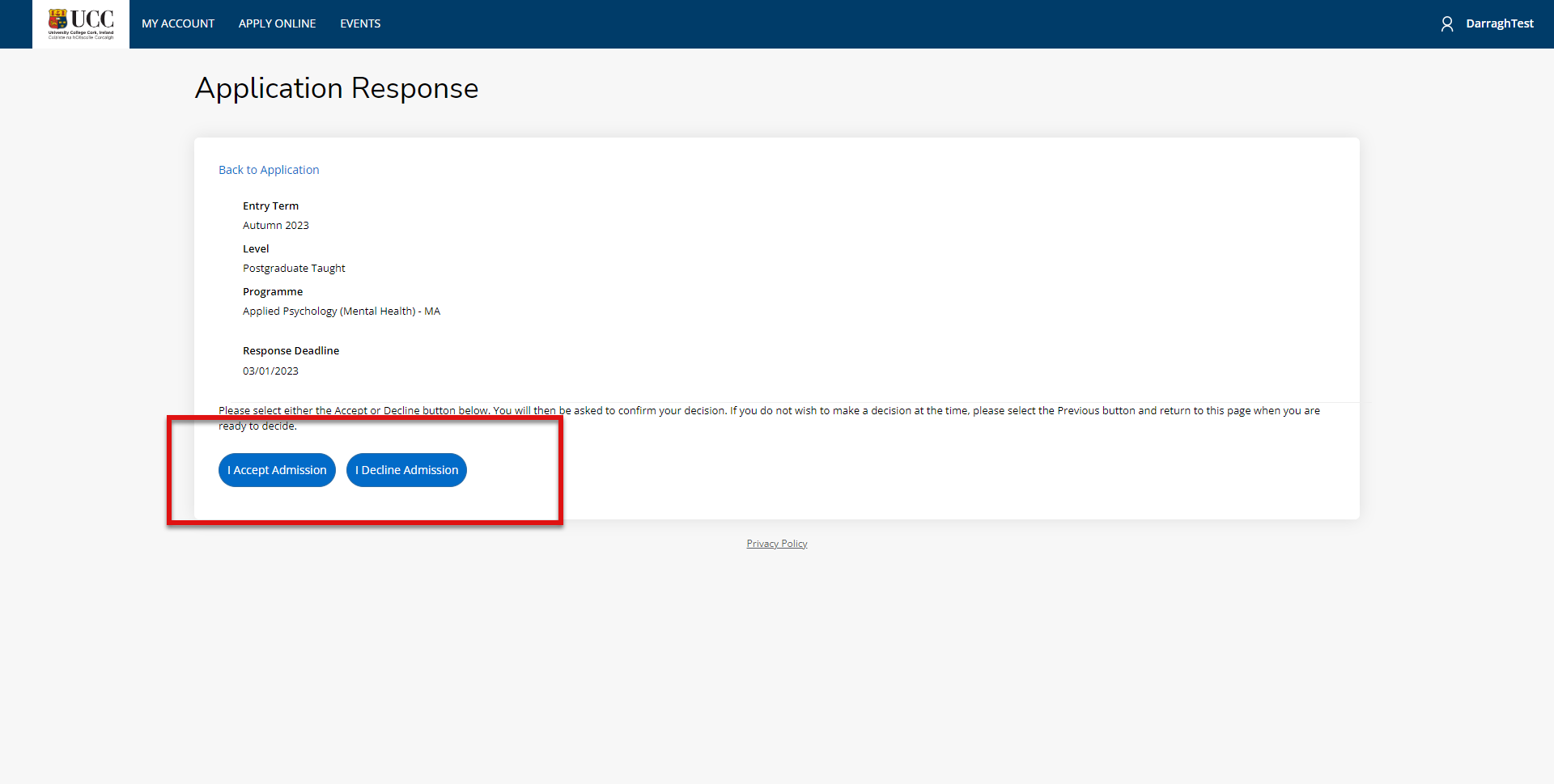This screenshot has width=1554, height=784.
Task: Click the UCC logo in header
Action: 81,24
